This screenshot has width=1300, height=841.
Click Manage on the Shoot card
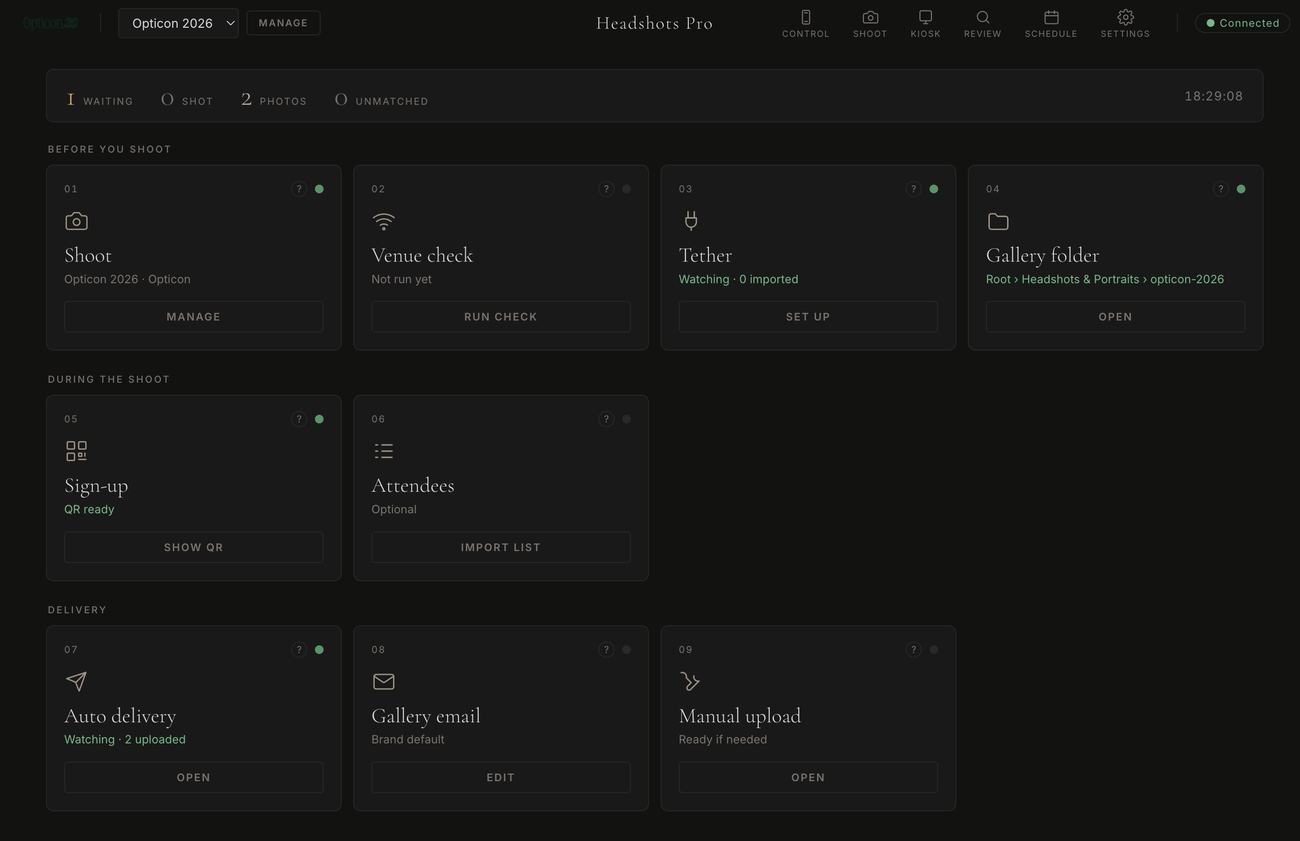194,317
